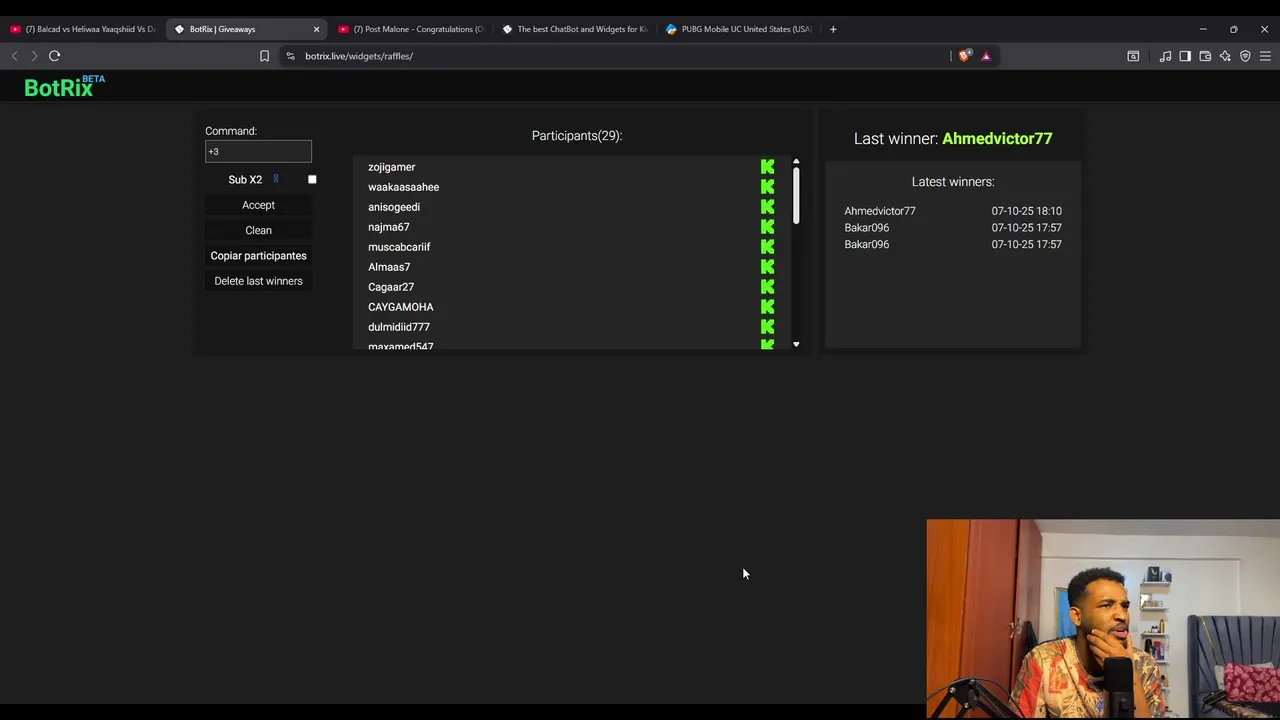1280x720 pixels.
Task: Click last winner name Ahmedvictor77 in heading
Action: [997, 138]
